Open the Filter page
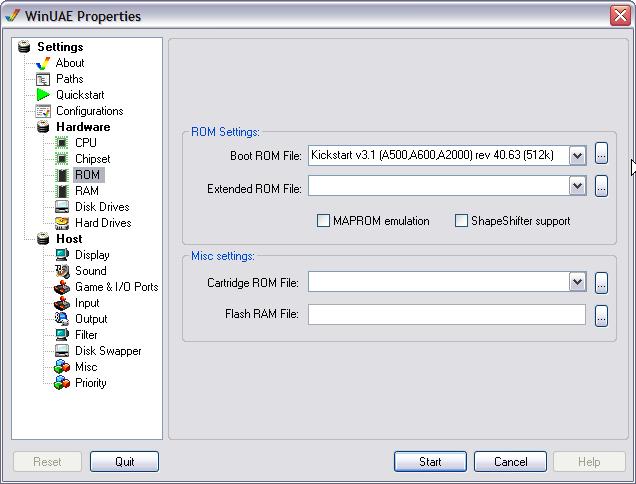 pos(86,335)
